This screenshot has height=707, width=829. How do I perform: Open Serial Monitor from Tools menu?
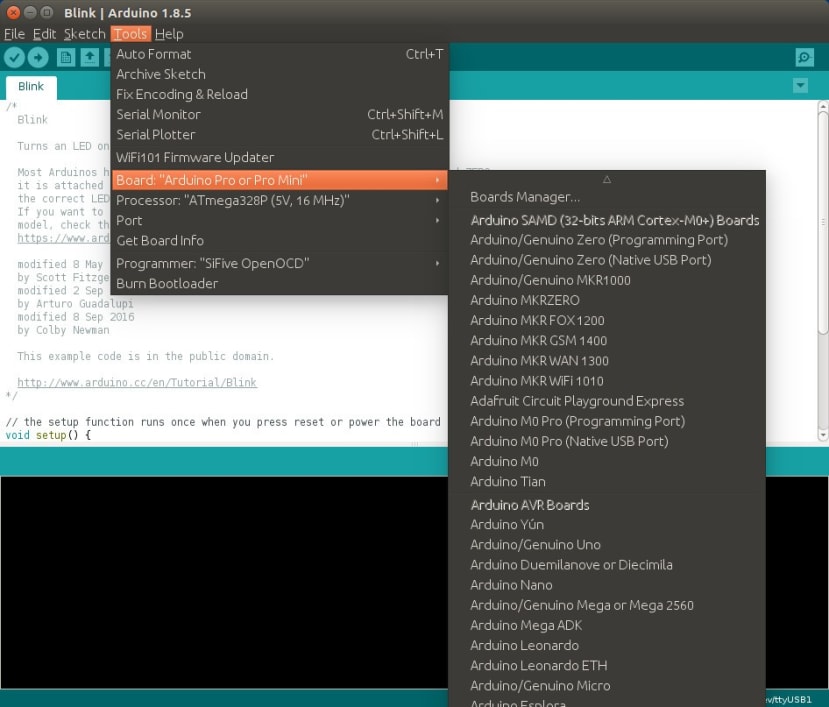[280, 114]
